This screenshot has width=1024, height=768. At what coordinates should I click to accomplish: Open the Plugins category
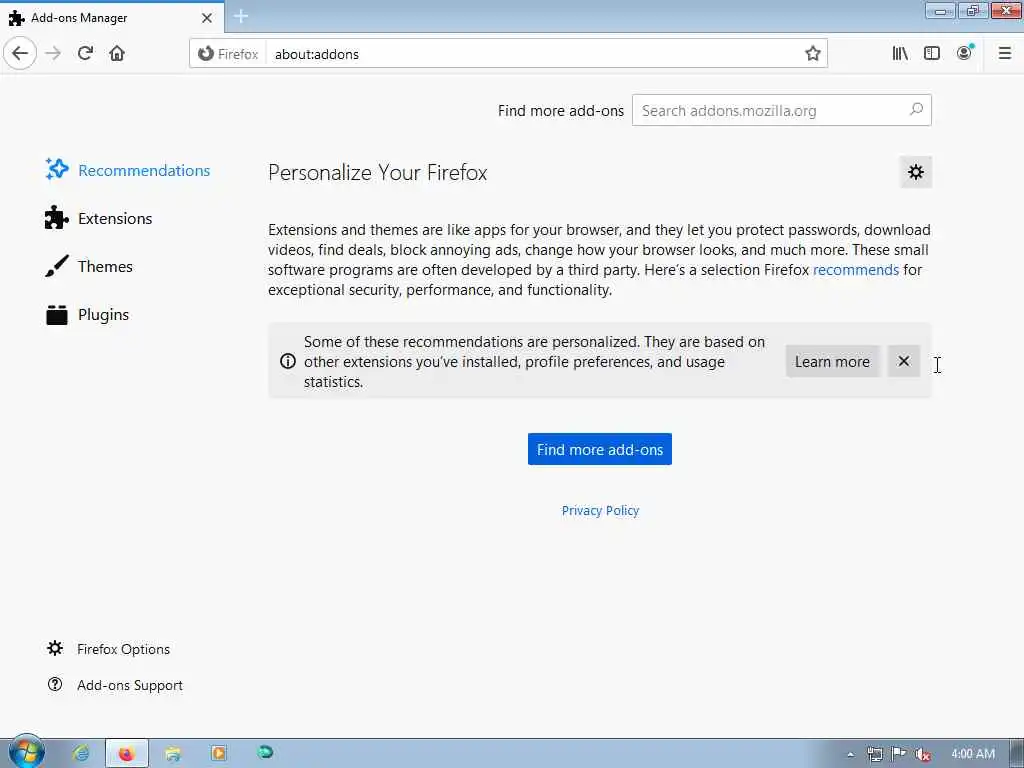(x=88, y=315)
